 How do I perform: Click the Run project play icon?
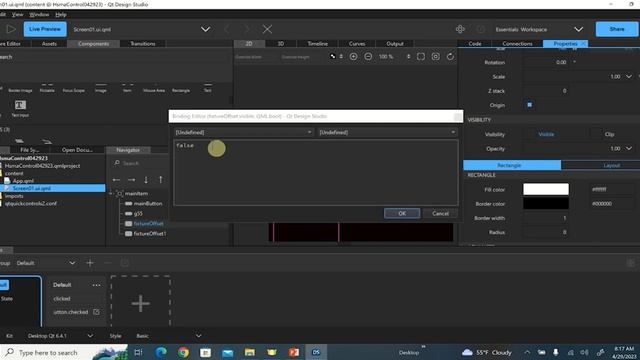tap(11, 29)
